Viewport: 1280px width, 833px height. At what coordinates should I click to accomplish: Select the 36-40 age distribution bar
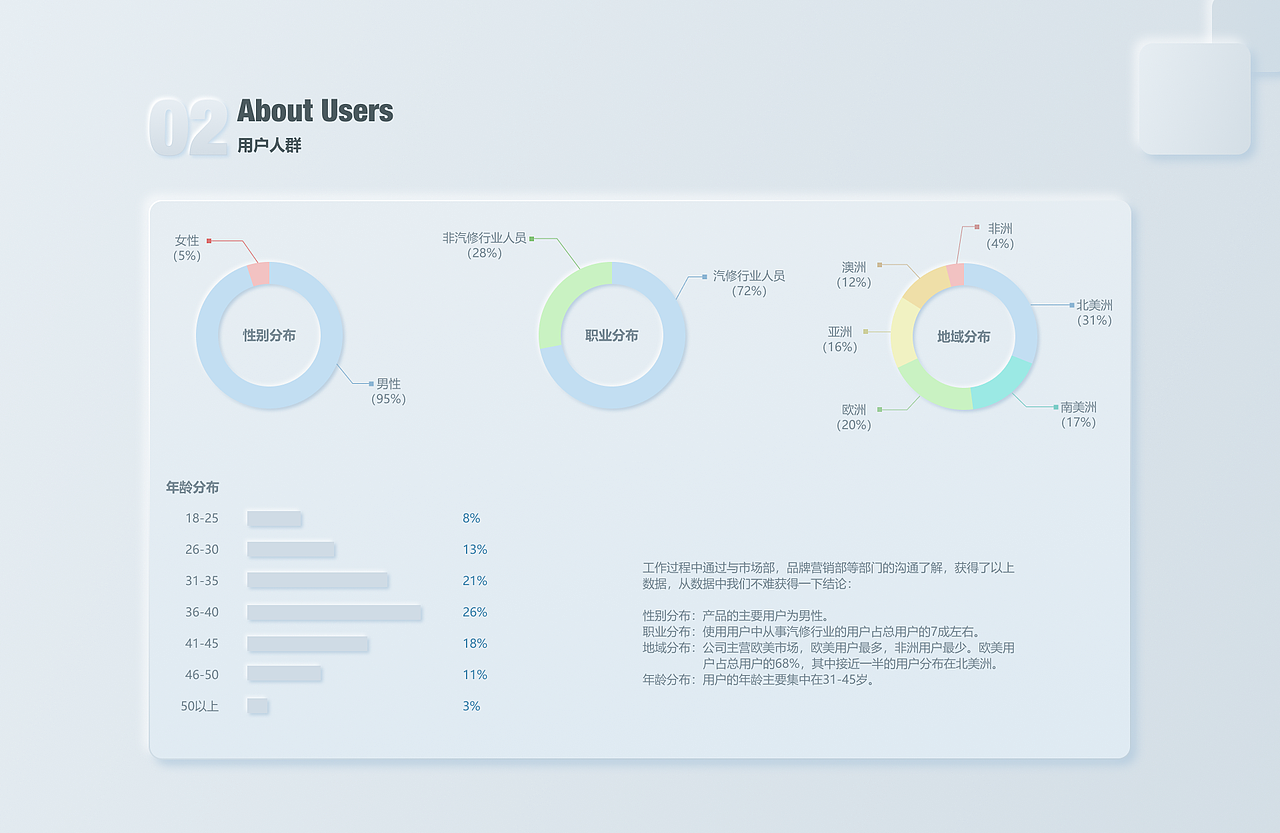coord(335,612)
